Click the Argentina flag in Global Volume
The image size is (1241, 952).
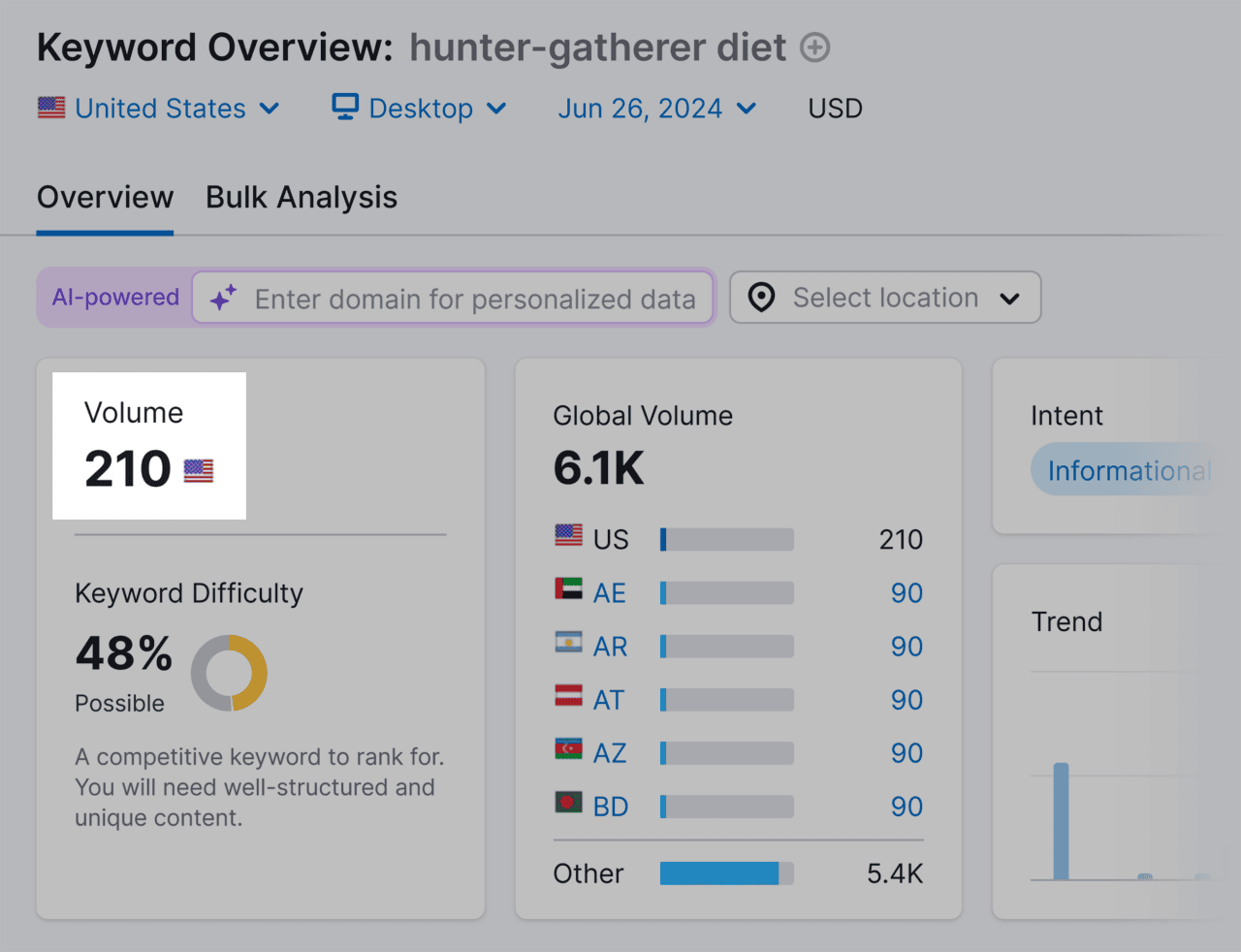click(x=568, y=643)
